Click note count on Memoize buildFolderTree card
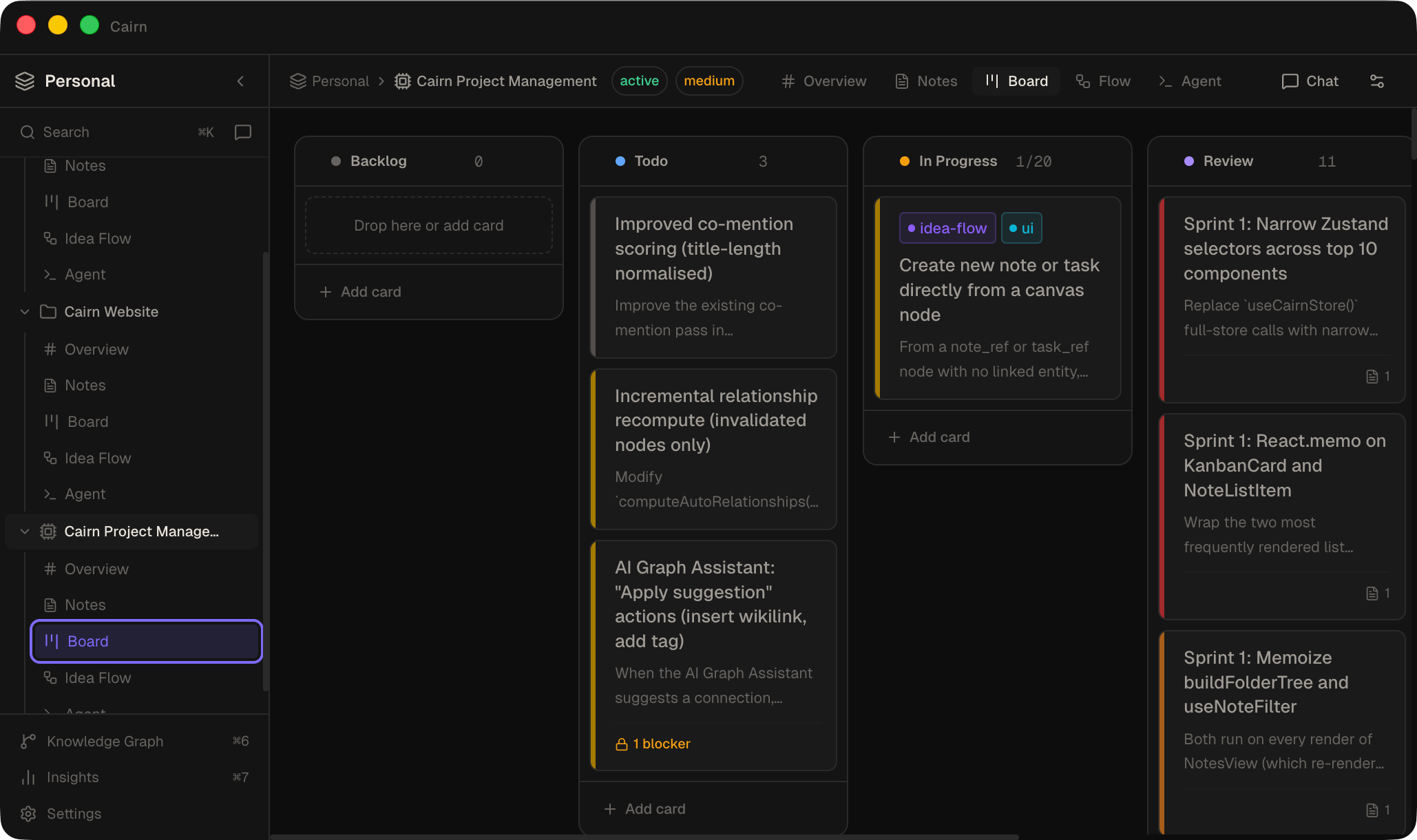Viewport: 1417px width, 840px height. click(x=1378, y=810)
